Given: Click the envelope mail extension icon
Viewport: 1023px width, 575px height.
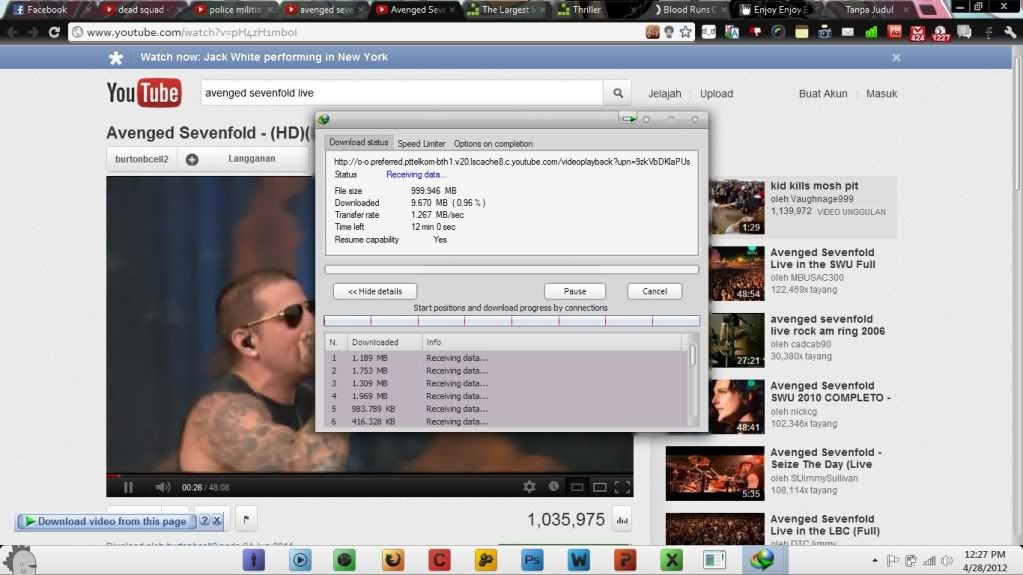Looking at the screenshot, I should pyautogui.click(x=847, y=32).
